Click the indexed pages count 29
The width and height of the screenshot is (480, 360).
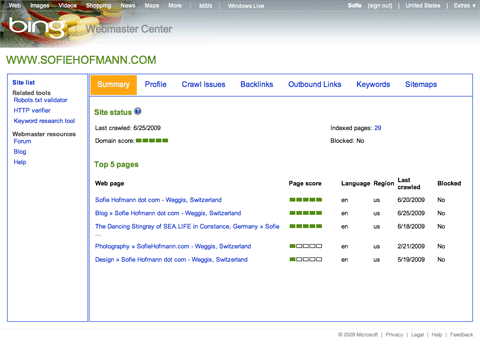[378, 128]
